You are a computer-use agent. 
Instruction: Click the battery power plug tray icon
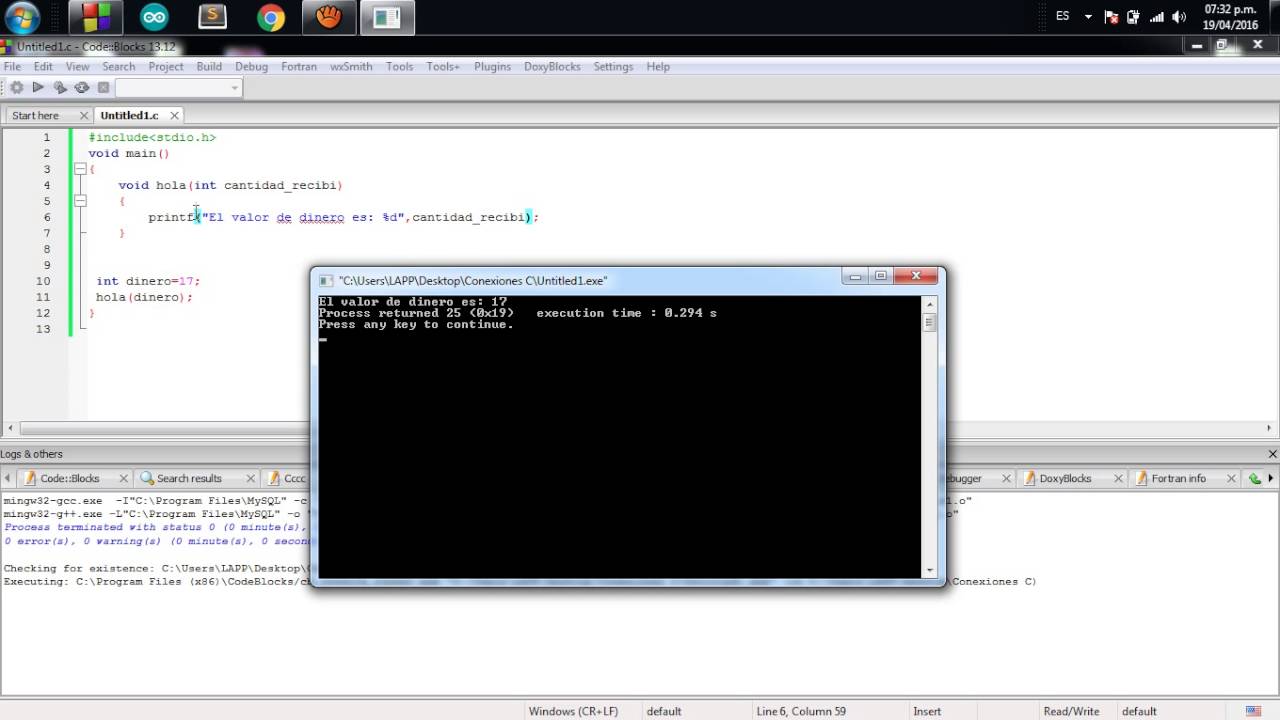click(1134, 17)
